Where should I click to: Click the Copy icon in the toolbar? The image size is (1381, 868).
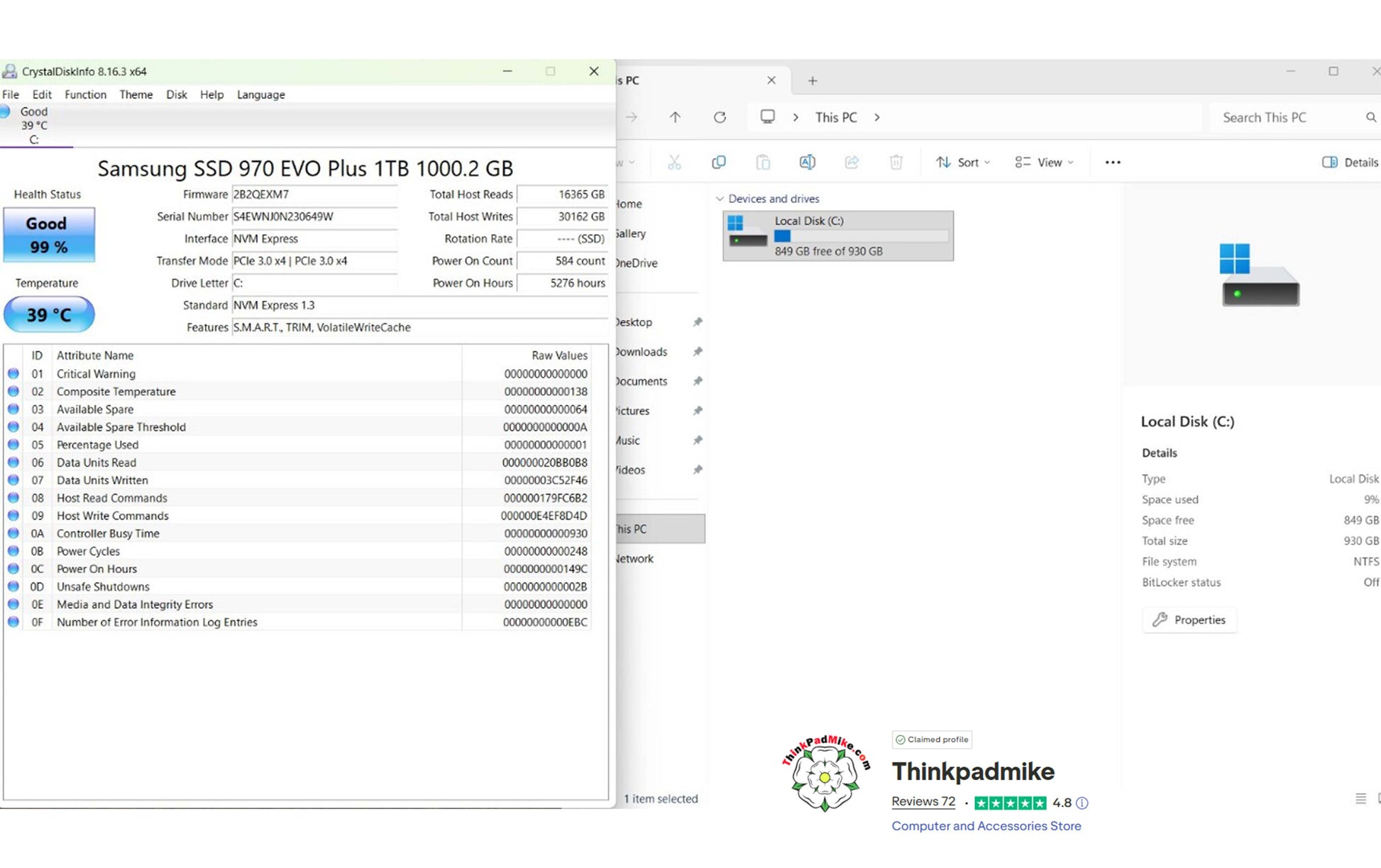(719, 163)
